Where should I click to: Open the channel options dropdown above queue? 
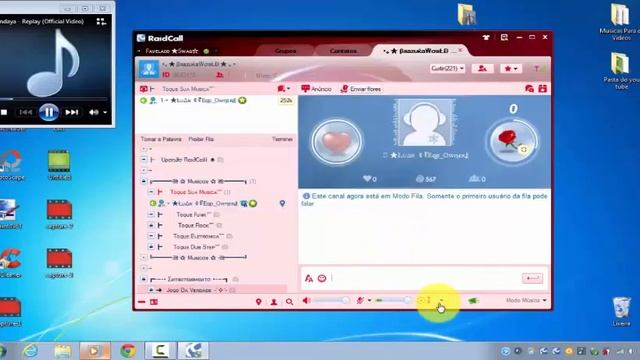tap(284, 89)
